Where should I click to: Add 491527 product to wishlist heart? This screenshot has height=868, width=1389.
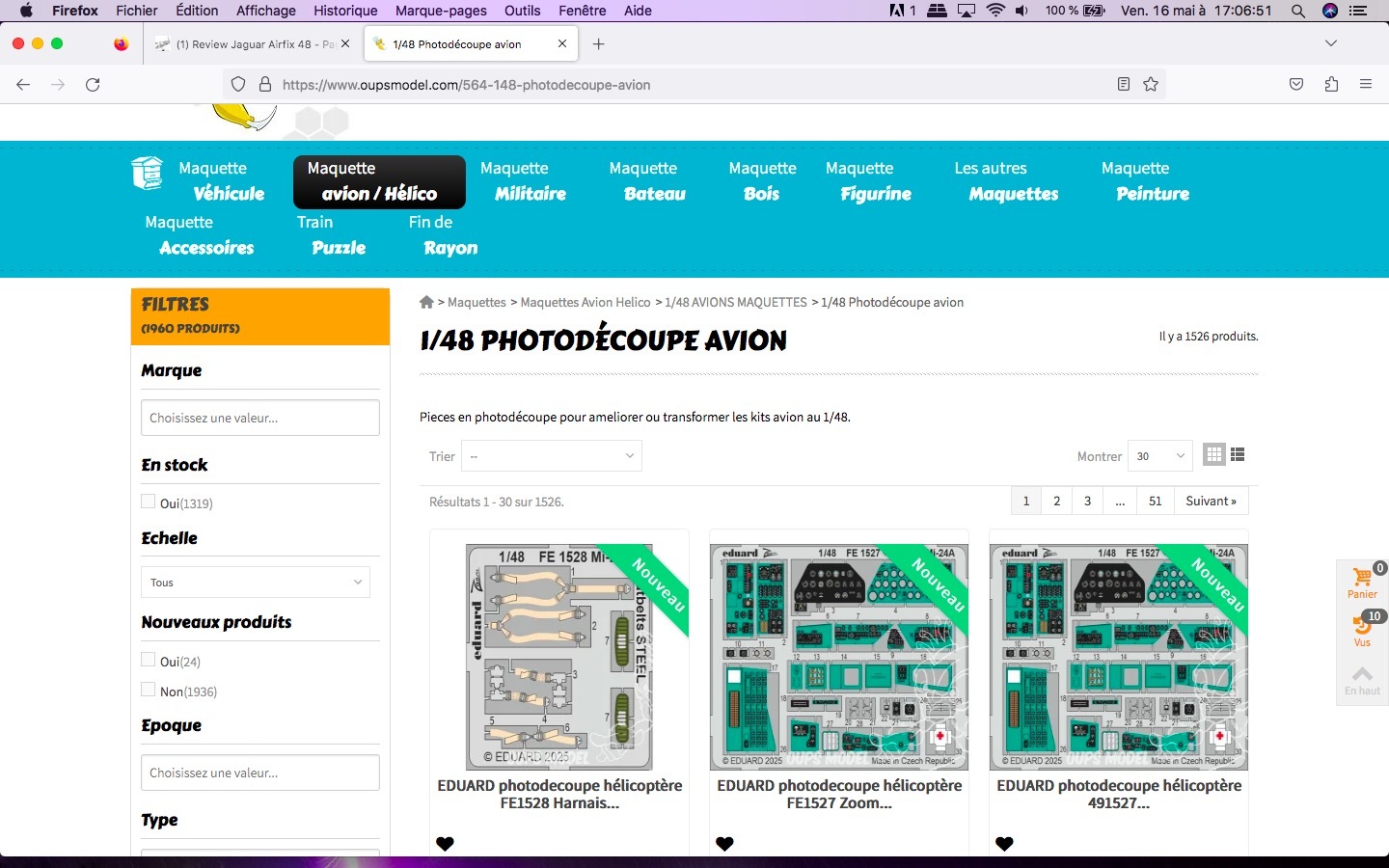click(1004, 843)
